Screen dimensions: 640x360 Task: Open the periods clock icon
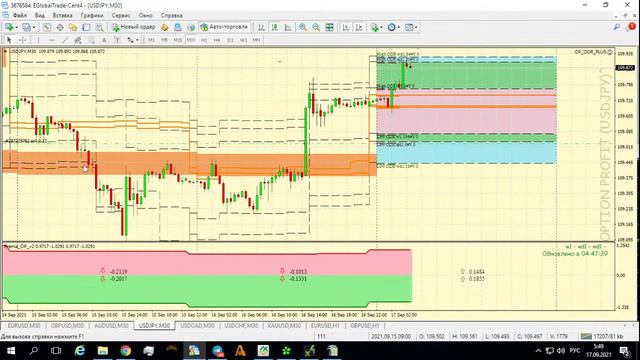[x=391, y=27]
